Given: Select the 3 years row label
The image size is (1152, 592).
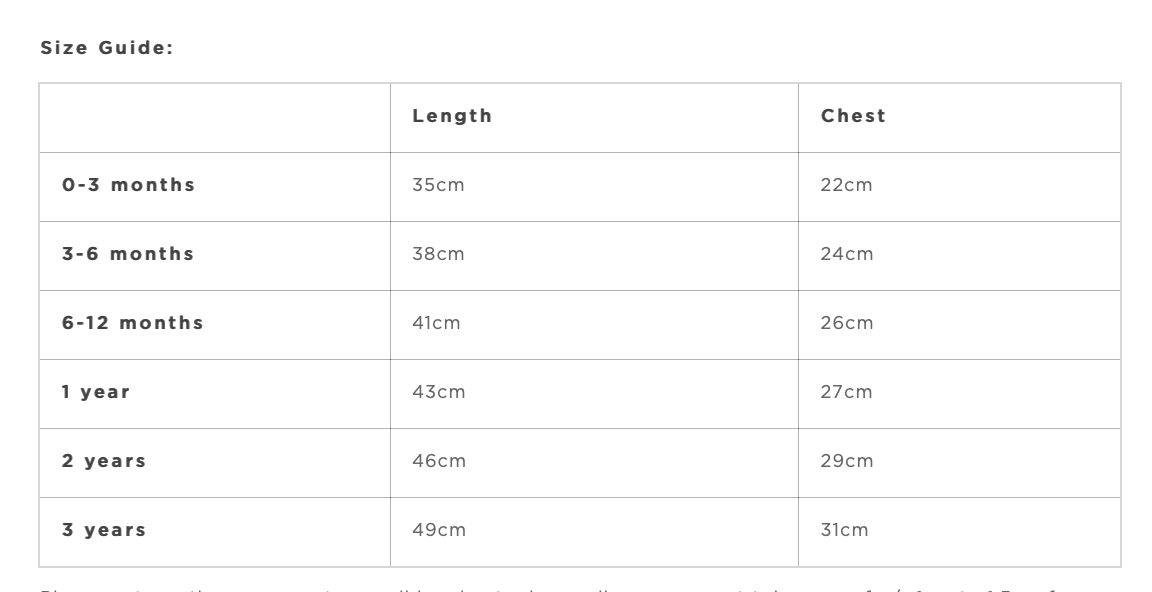Looking at the screenshot, I should 104,530.
